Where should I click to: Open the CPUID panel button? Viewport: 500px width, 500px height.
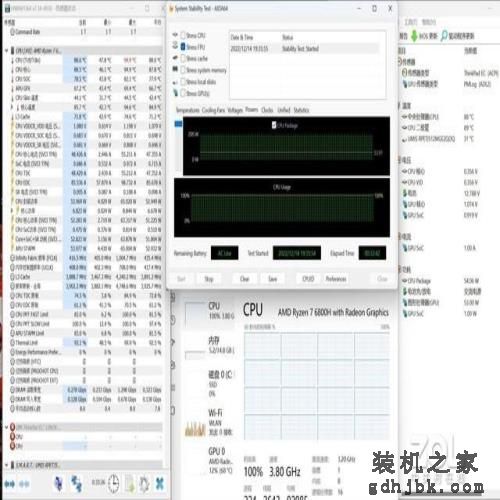coord(308,279)
